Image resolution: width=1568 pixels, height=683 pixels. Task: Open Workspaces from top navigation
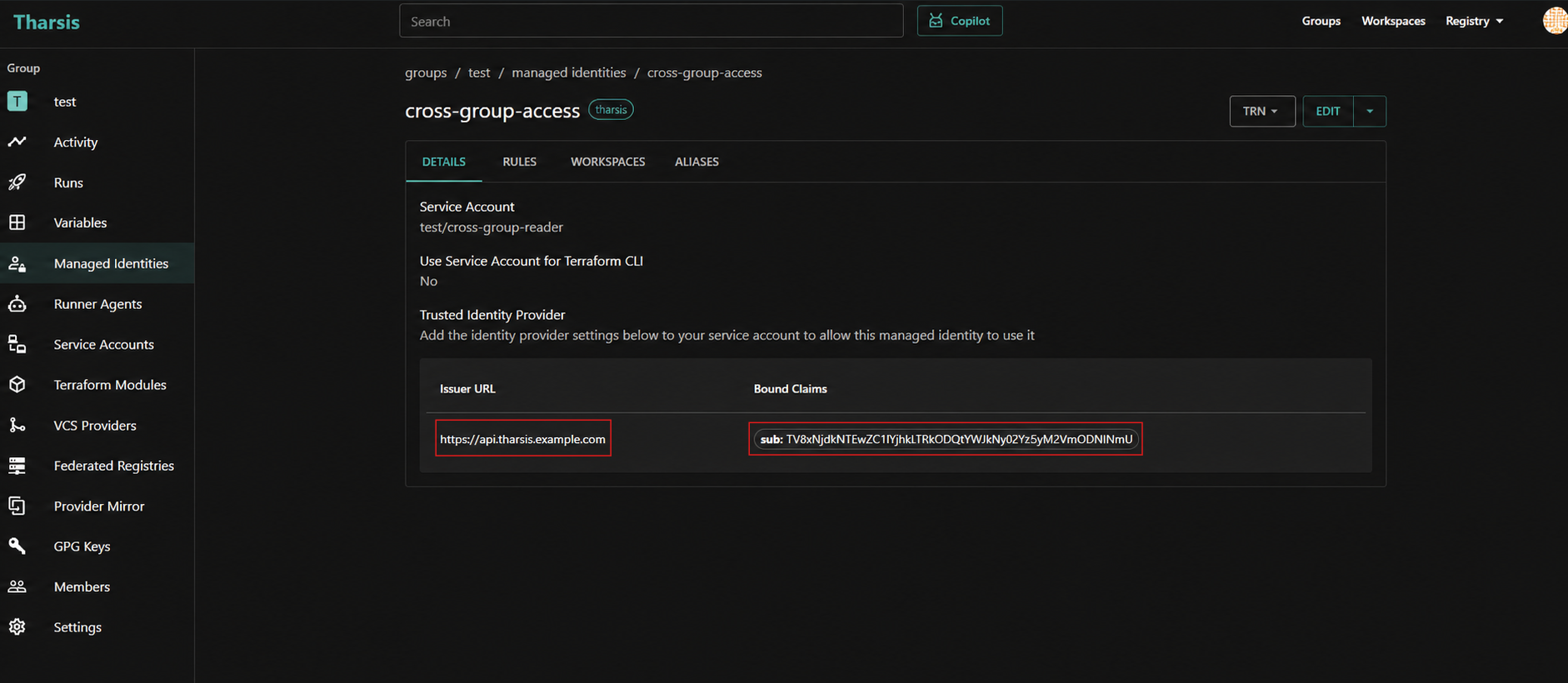(x=1393, y=21)
